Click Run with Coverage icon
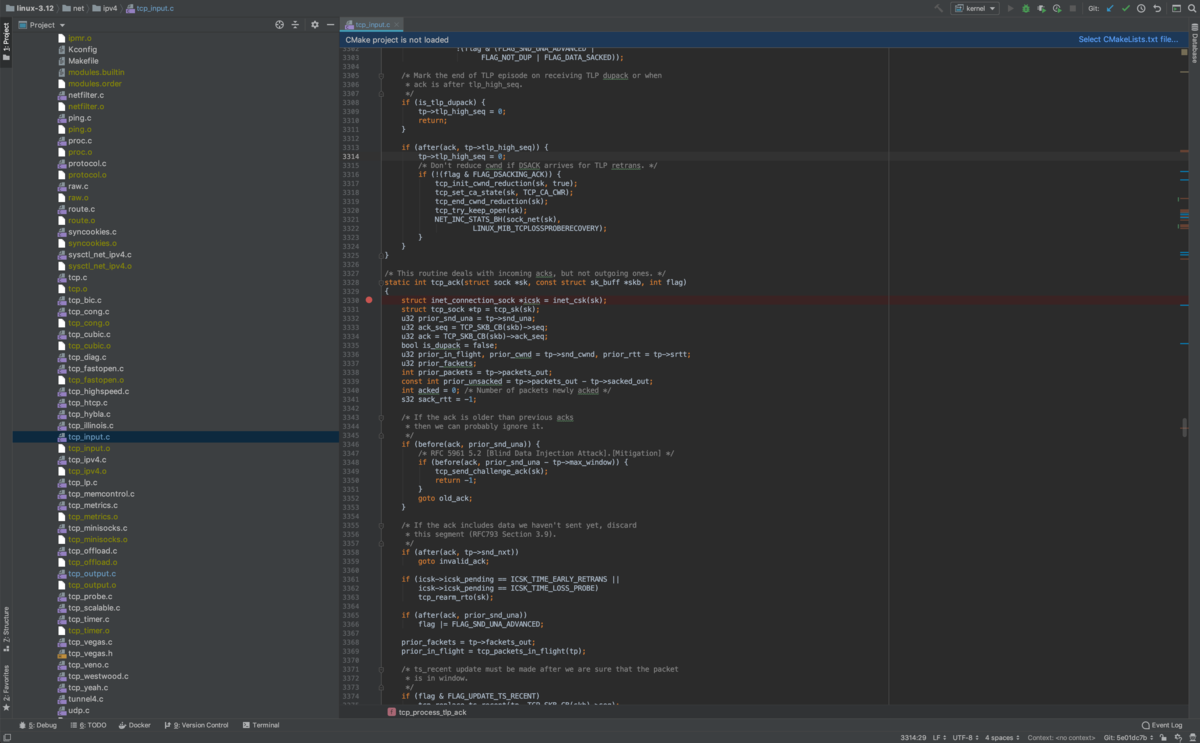 pyautogui.click(x=1042, y=8)
